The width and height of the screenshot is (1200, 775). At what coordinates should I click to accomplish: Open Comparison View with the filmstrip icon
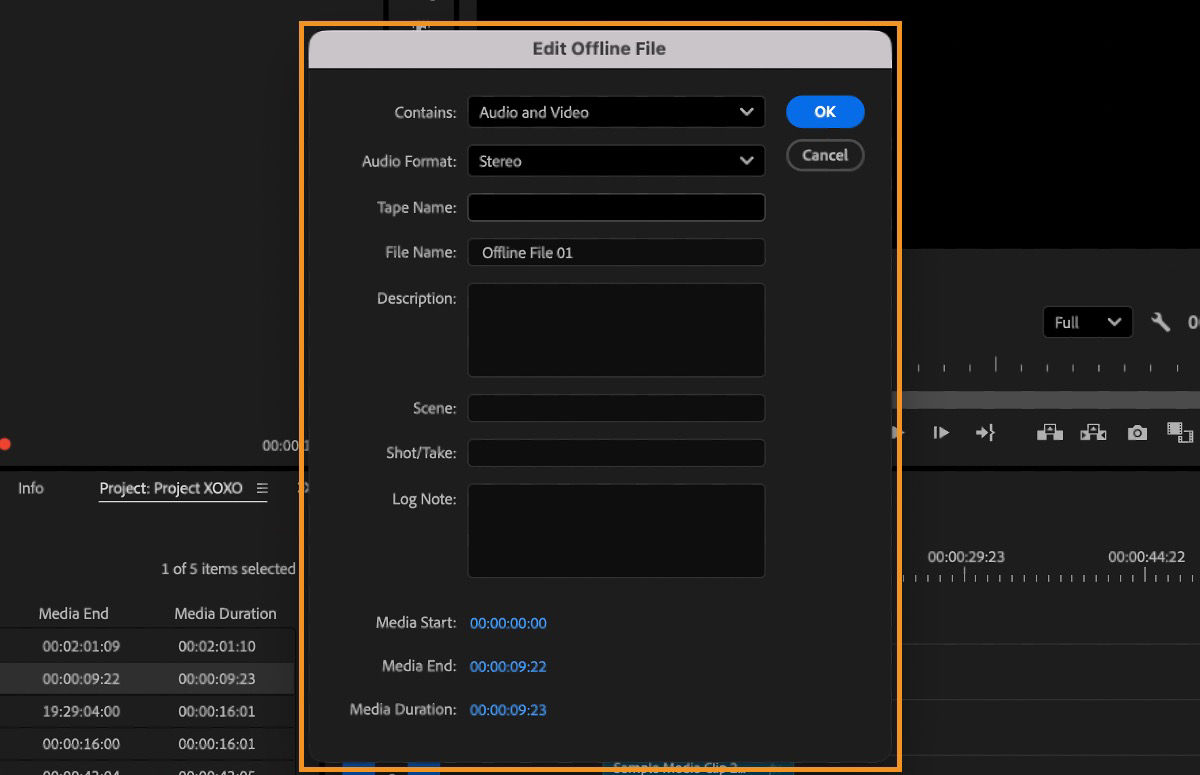coord(1181,432)
